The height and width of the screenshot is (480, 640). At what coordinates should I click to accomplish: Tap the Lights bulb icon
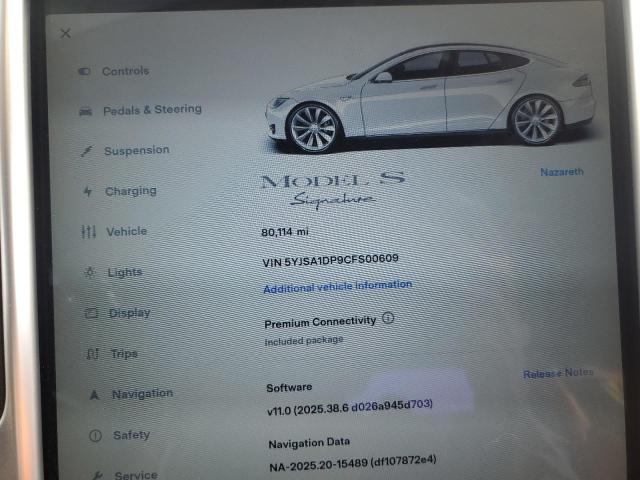click(x=89, y=272)
